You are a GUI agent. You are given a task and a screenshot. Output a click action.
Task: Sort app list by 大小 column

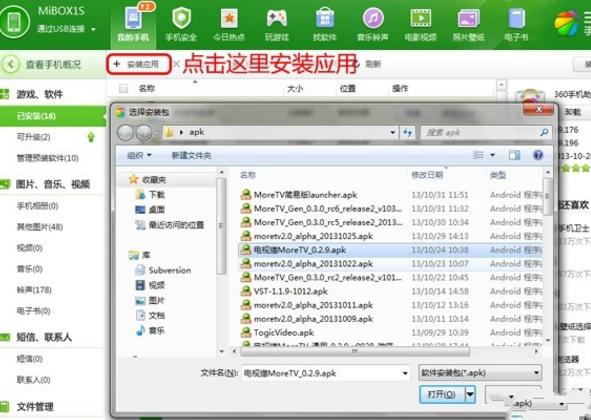click(x=295, y=89)
